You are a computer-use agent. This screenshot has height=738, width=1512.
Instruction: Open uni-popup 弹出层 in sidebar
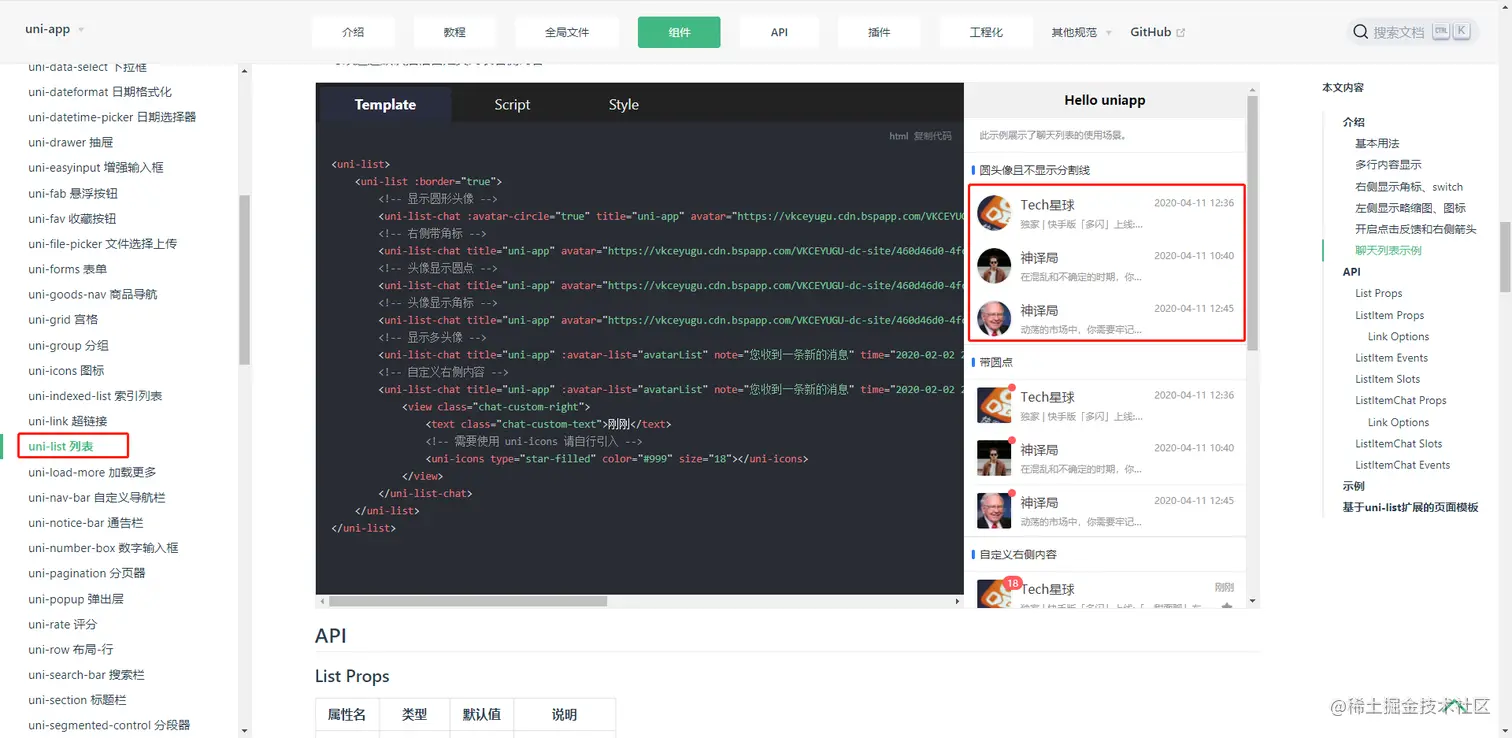tap(76, 598)
